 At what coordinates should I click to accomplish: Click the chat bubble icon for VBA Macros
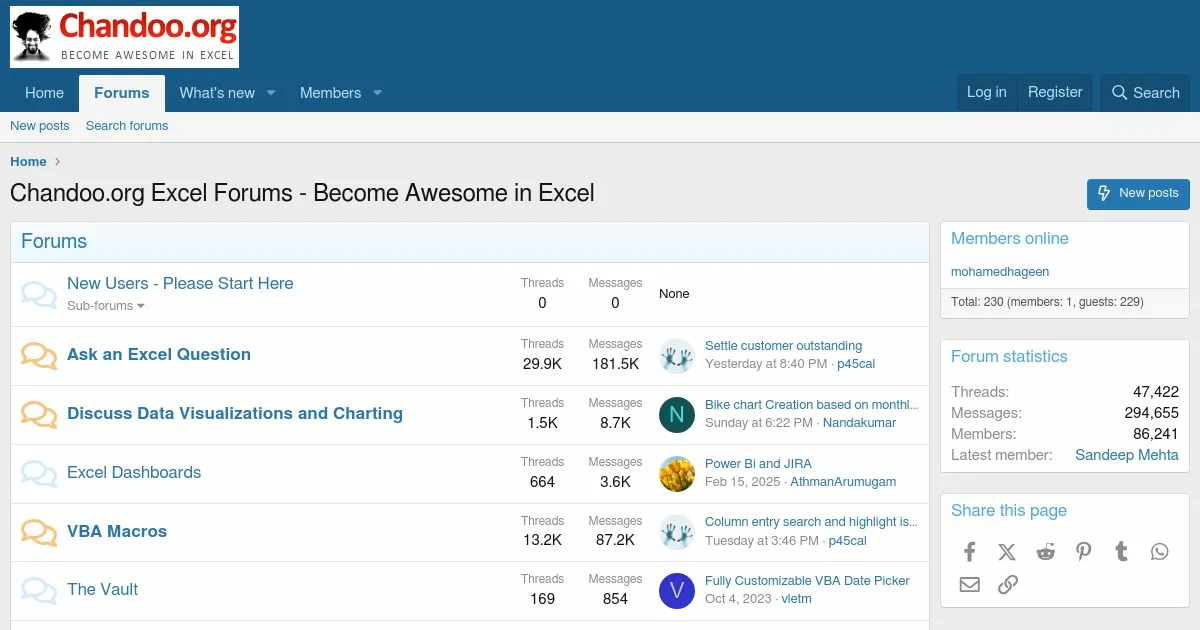pos(39,533)
